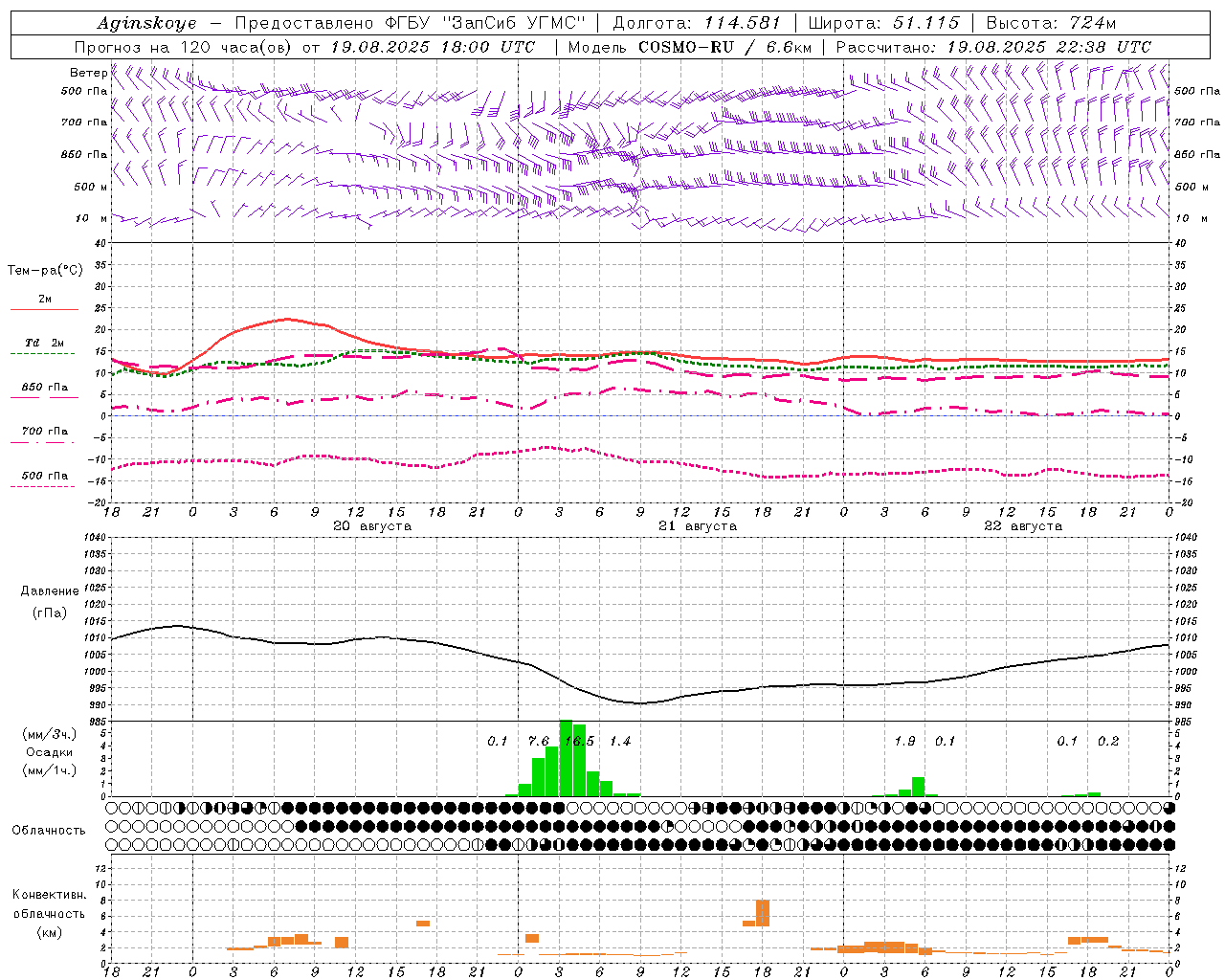This screenshot has height=980, width=1225.
Task: Click the forecast start time 19.08.2025 18:00 UTC
Action: coord(433,47)
